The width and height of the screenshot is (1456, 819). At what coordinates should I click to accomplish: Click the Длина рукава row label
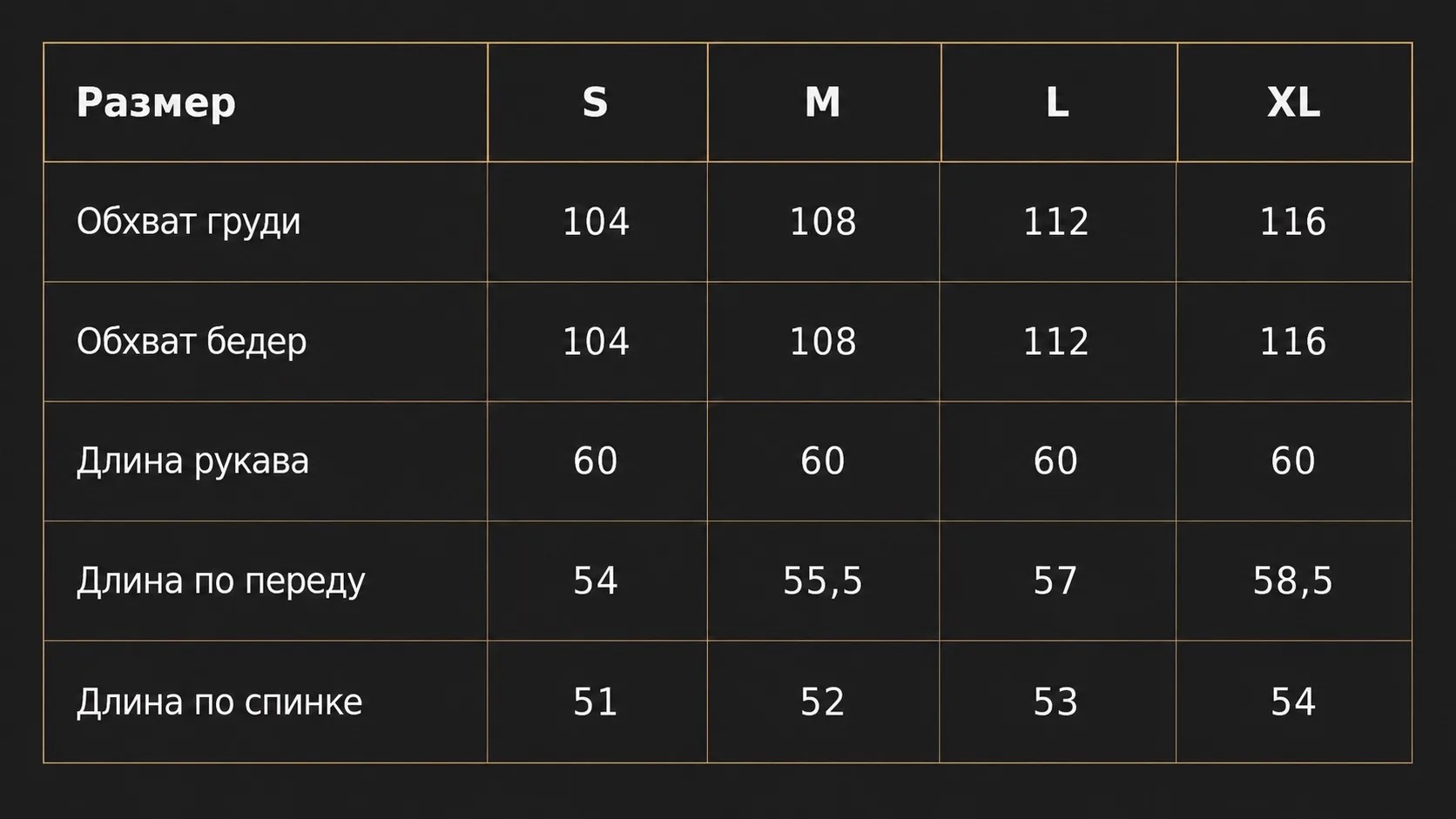click(192, 461)
